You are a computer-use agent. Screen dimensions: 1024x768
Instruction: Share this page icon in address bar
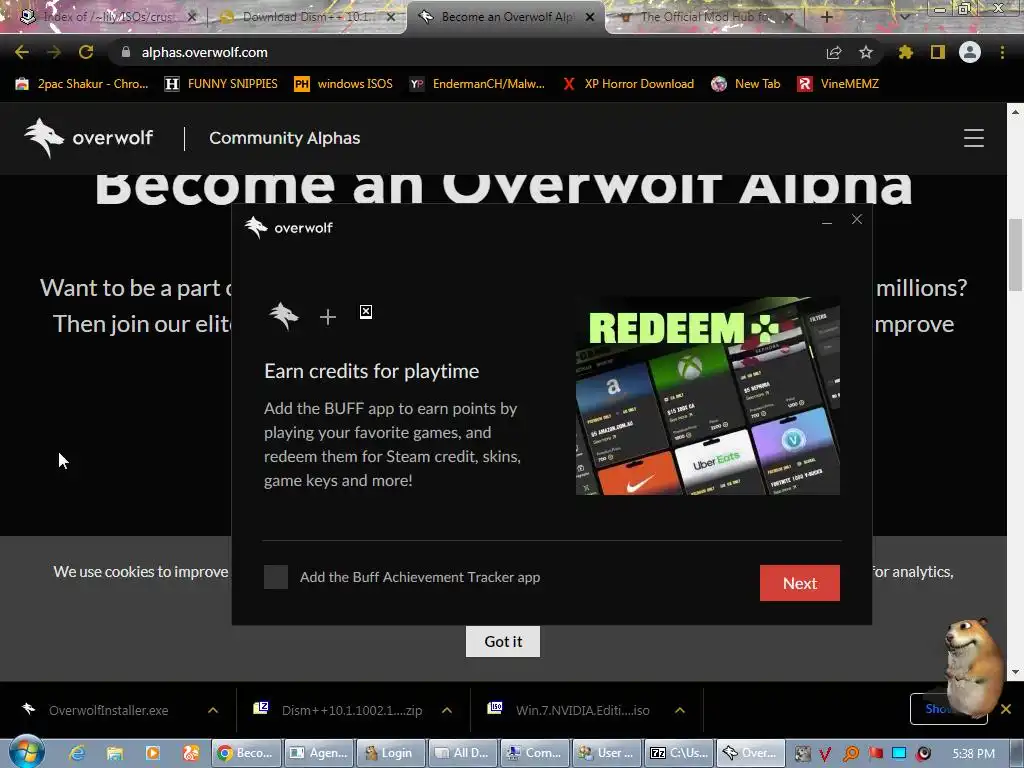(834, 52)
